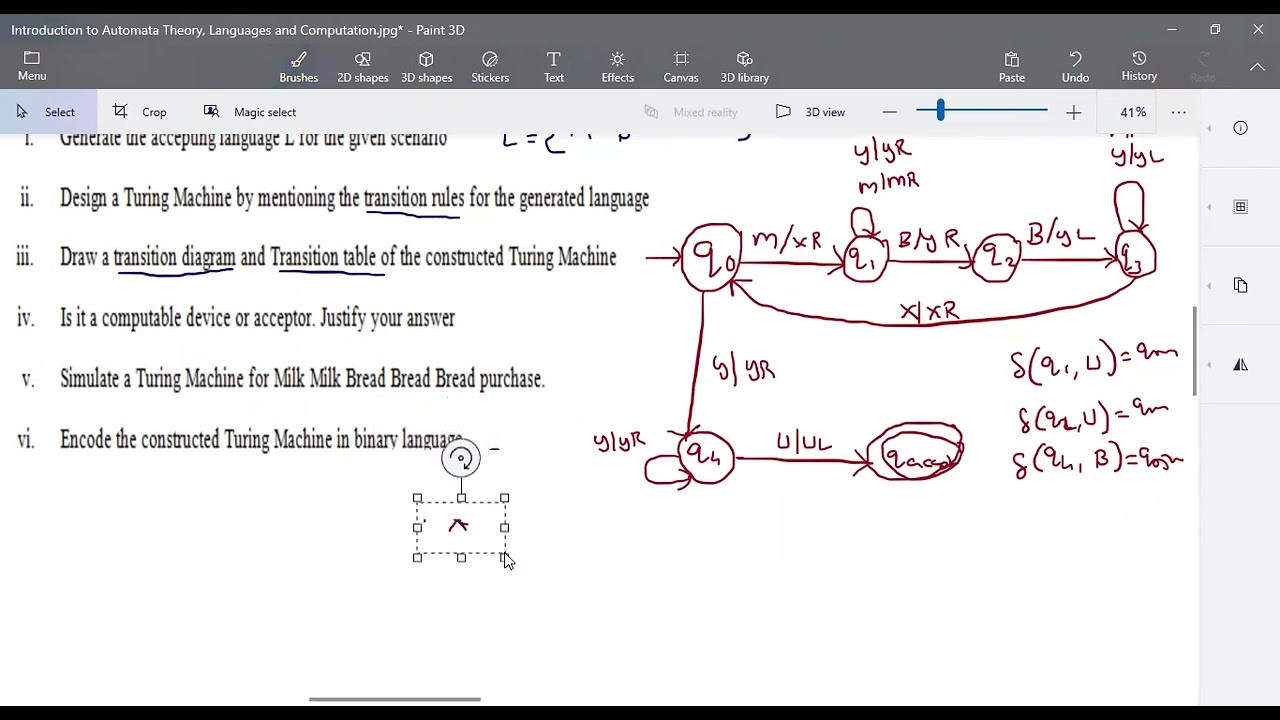1280x720 pixels.
Task: Click the qaccept state in diagram
Action: click(916, 454)
